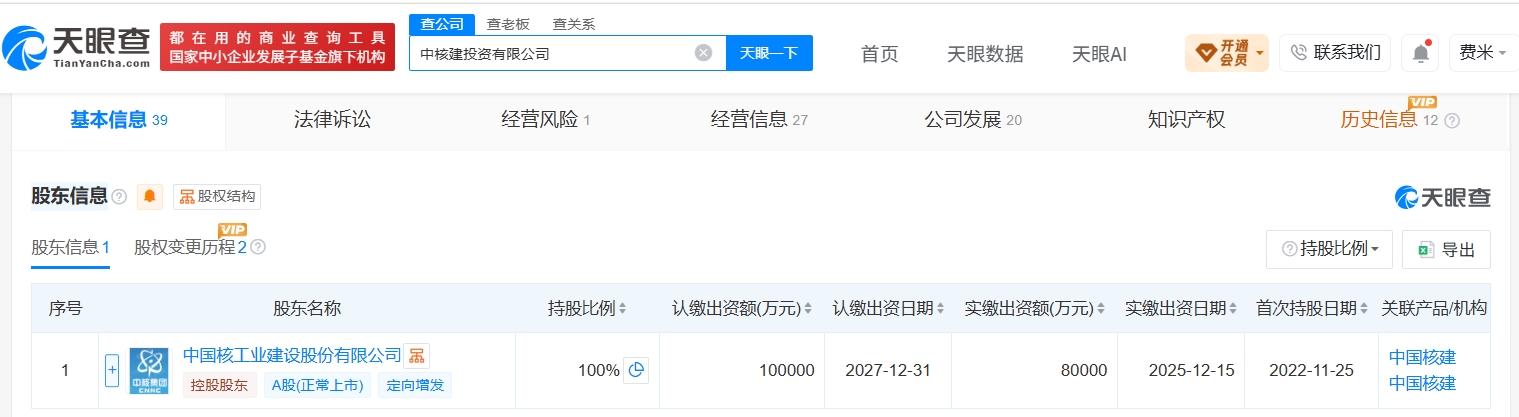Select the 查关系 search tab

pos(573,24)
